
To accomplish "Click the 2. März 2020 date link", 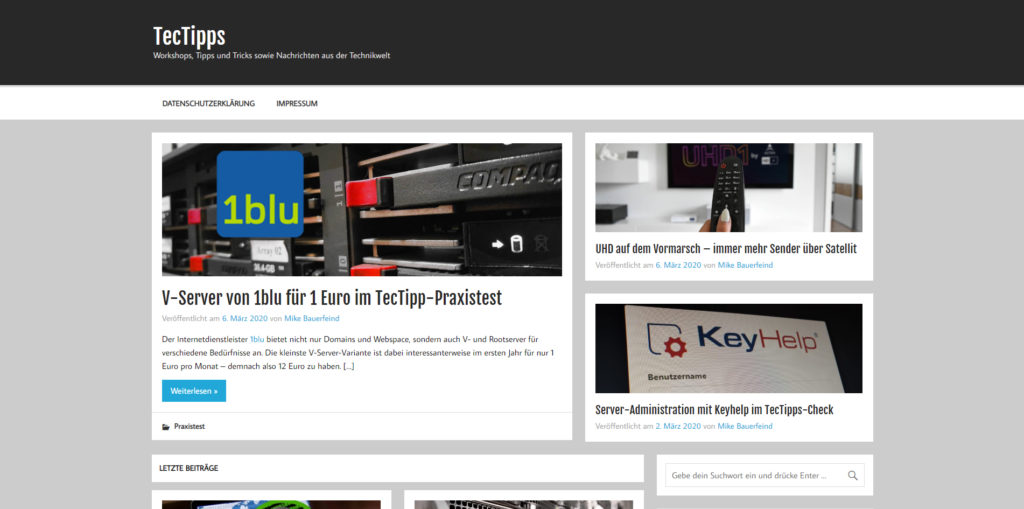I will pyautogui.click(x=679, y=426).
